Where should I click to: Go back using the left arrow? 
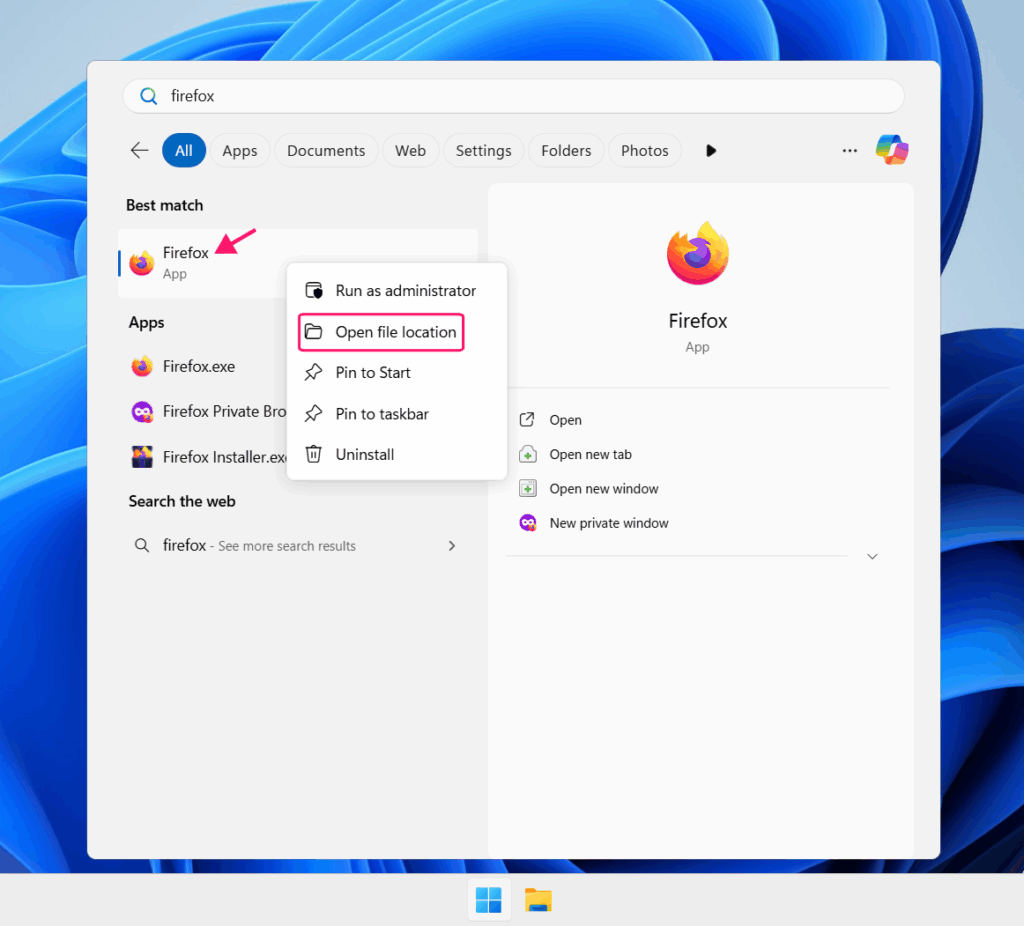tap(139, 151)
